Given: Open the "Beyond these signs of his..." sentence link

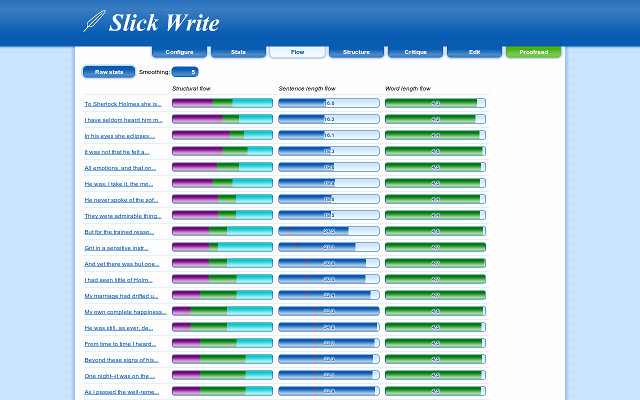Looking at the screenshot, I should click(121, 360).
